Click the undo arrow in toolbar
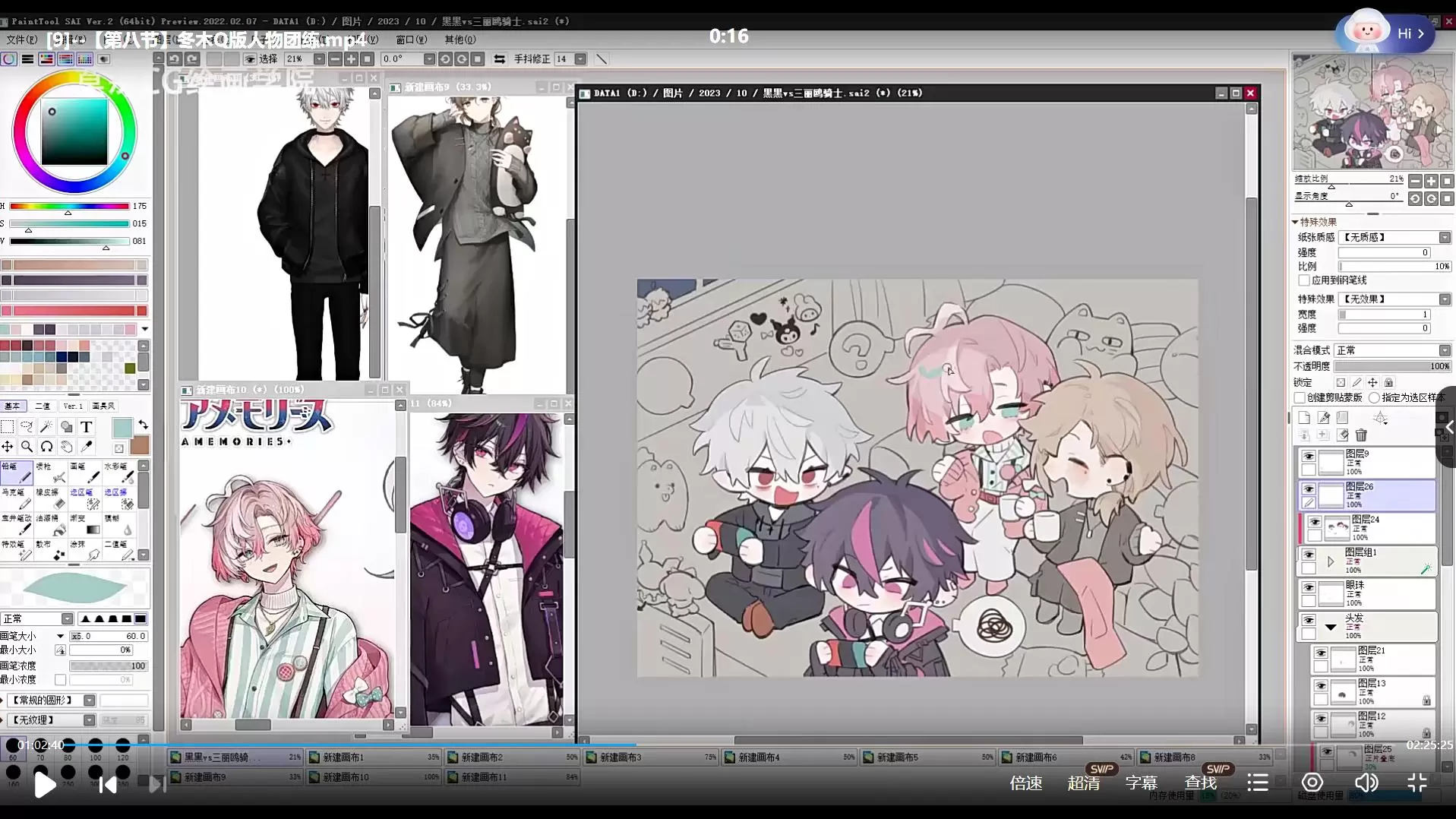The height and width of the screenshot is (819, 1456). click(175, 58)
